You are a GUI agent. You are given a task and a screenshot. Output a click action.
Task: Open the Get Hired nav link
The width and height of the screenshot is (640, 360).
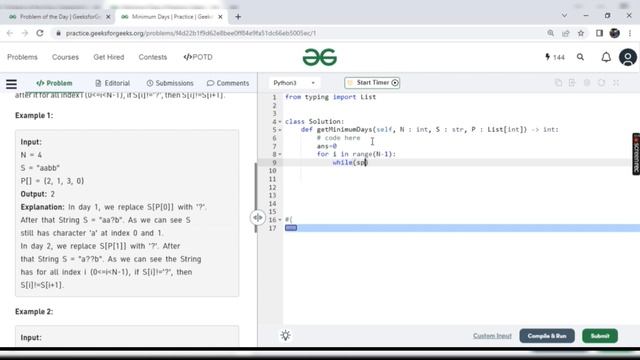pyautogui.click(x=109, y=57)
